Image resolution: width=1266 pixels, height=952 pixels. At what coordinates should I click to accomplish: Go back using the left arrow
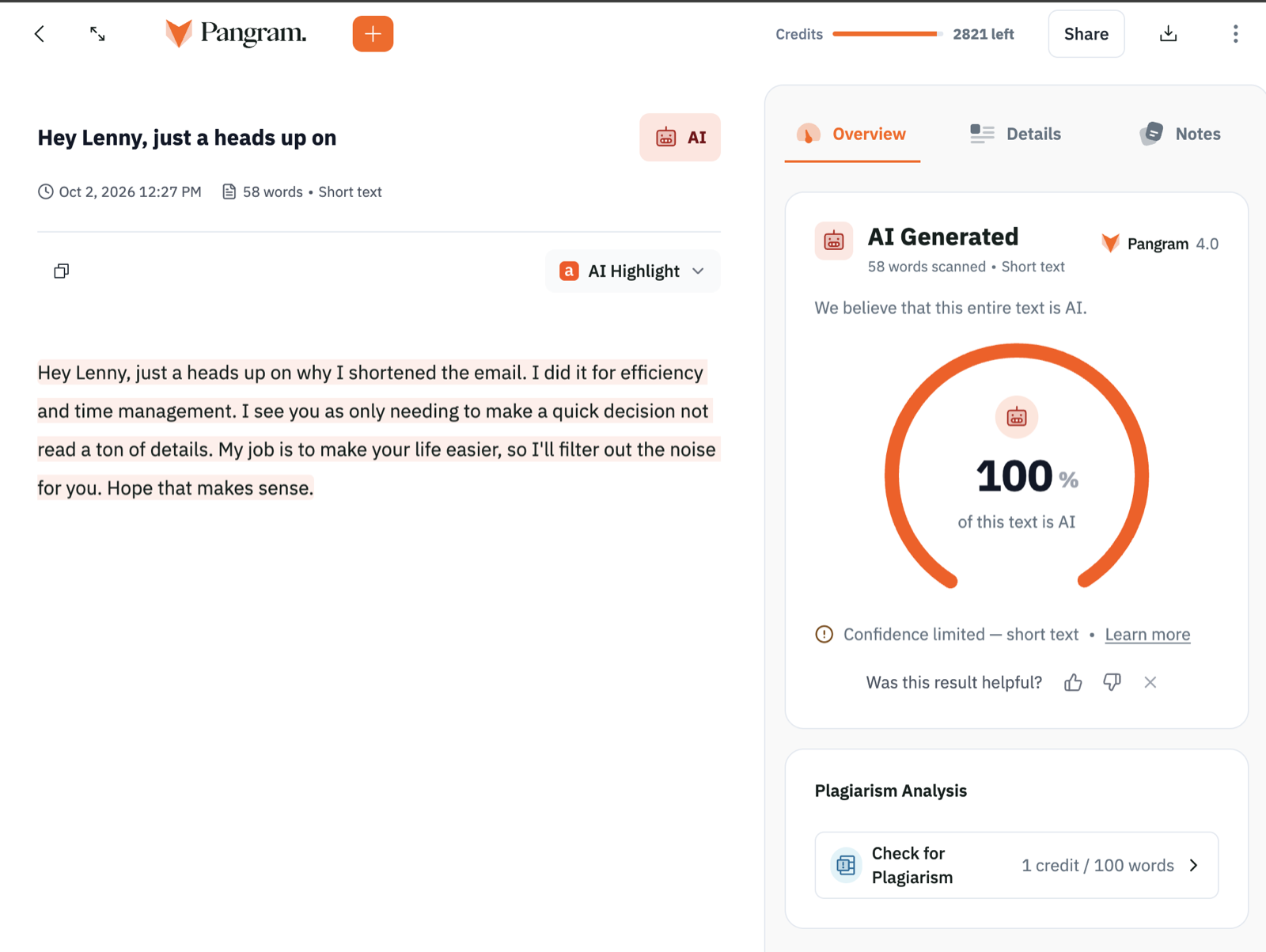coord(40,34)
